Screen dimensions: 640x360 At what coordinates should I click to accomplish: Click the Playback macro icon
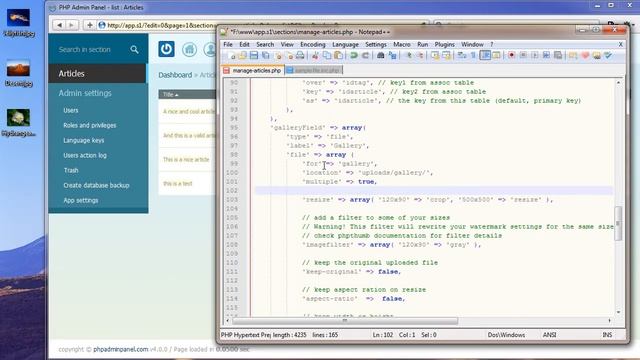(535, 56)
